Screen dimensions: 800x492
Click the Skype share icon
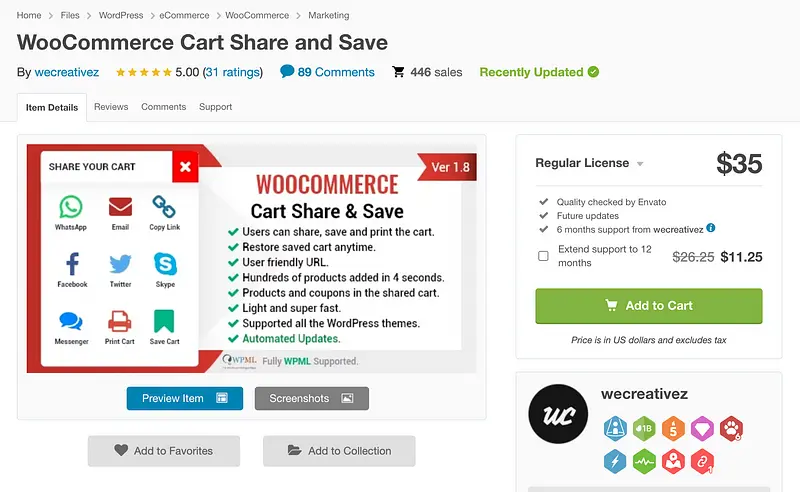[x=165, y=264]
